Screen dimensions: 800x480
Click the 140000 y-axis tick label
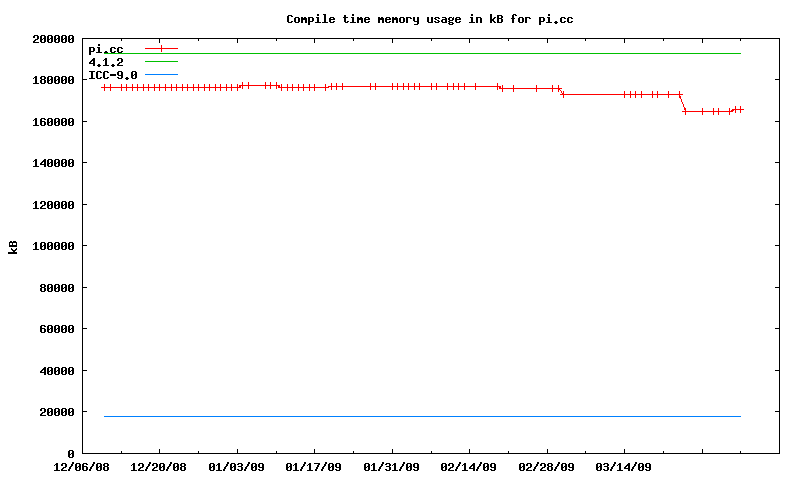pyautogui.click(x=54, y=163)
